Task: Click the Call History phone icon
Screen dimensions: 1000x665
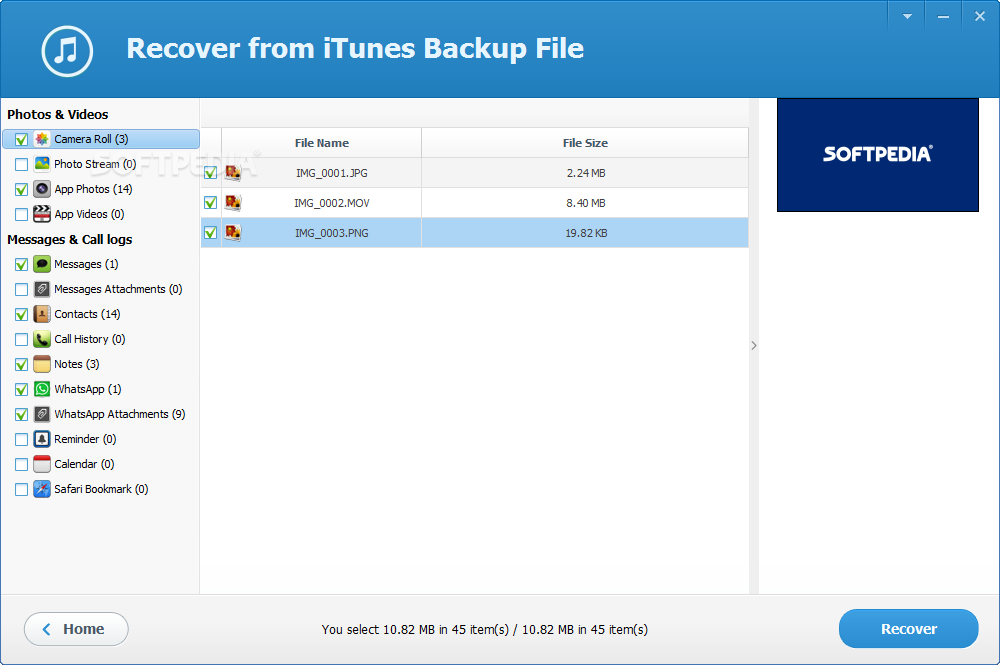Action: coord(42,339)
